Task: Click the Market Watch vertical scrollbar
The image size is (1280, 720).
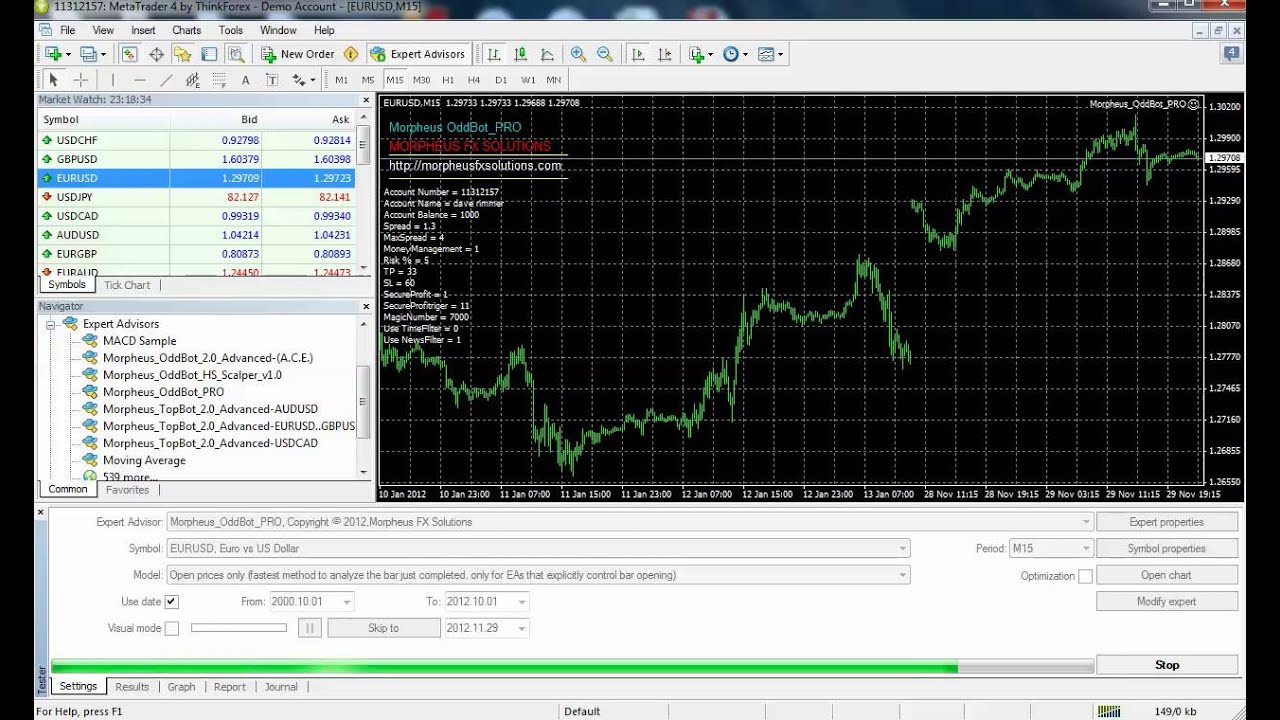Action: pyautogui.click(x=364, y=194)
